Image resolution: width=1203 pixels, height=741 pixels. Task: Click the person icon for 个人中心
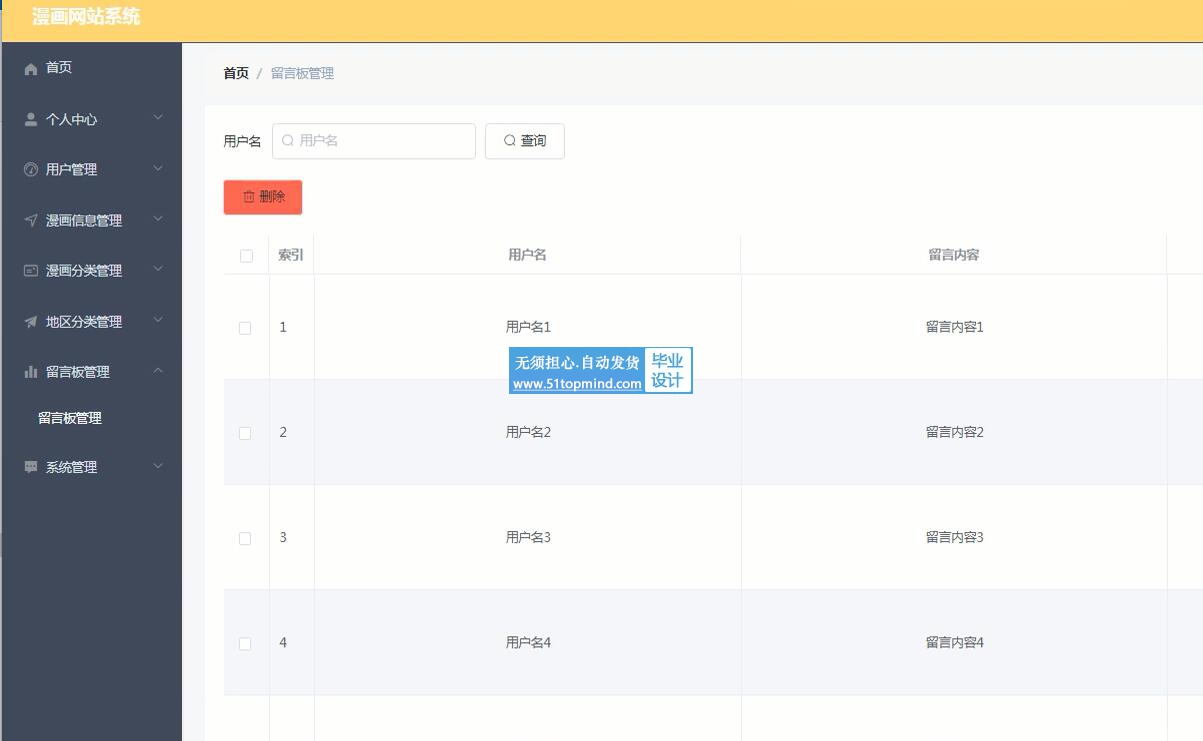30,119
